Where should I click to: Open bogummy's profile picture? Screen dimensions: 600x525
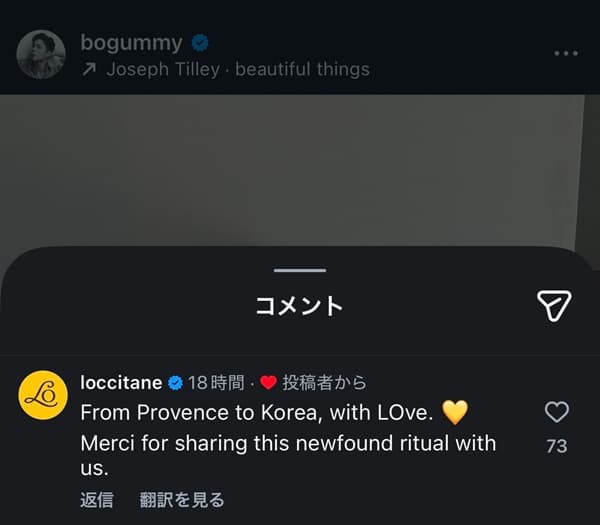tap(41, 54)
